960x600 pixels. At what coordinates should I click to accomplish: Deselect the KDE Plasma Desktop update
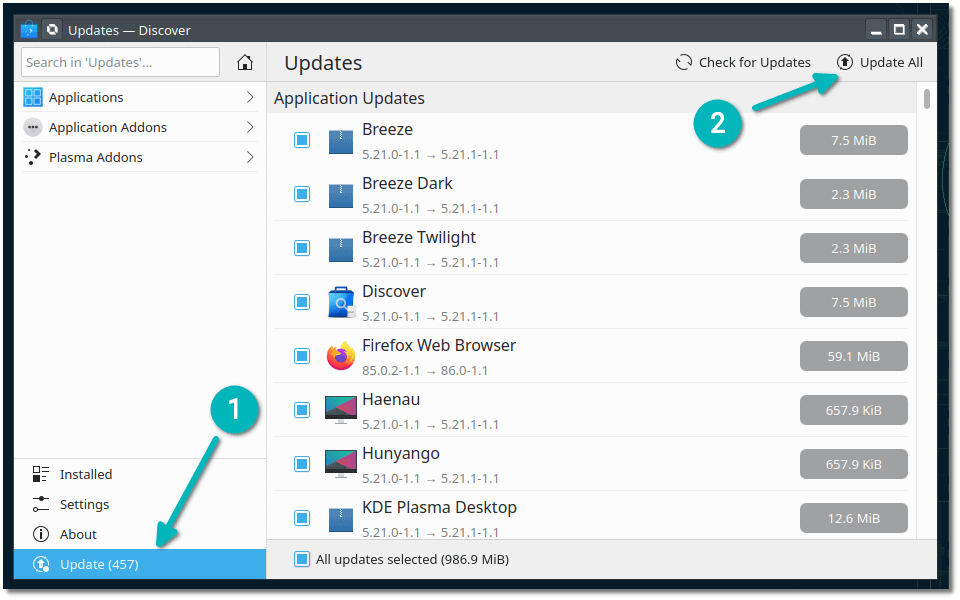coord(302,517)
